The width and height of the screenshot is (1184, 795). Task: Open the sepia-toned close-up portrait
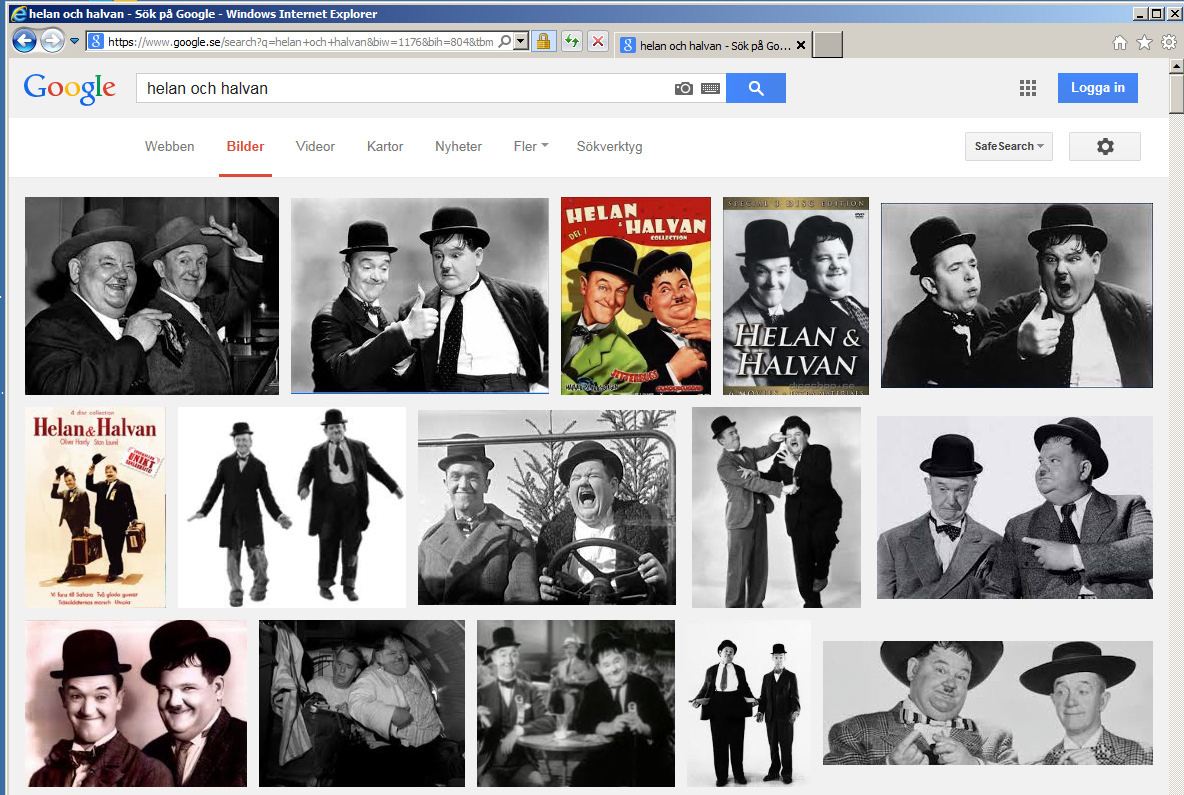pyautogui.click(x=136, y=704)
